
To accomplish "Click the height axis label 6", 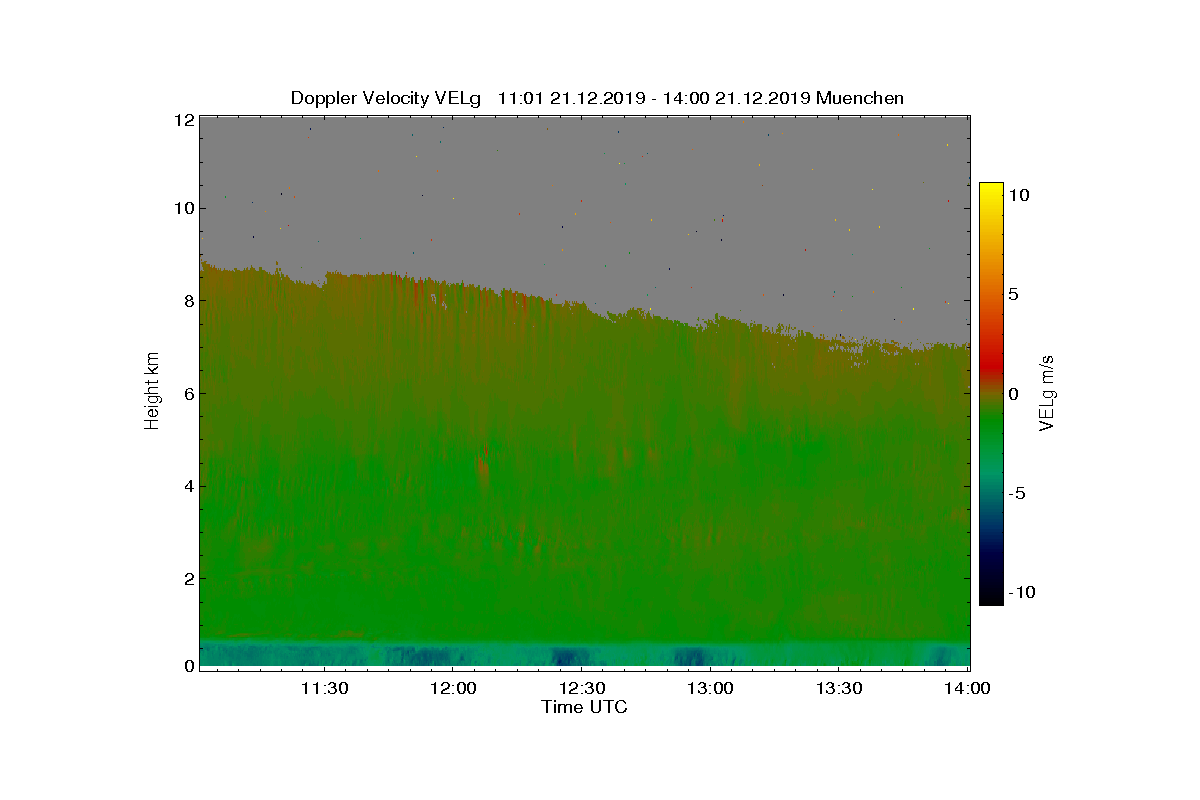I will [x=188, y=393].
